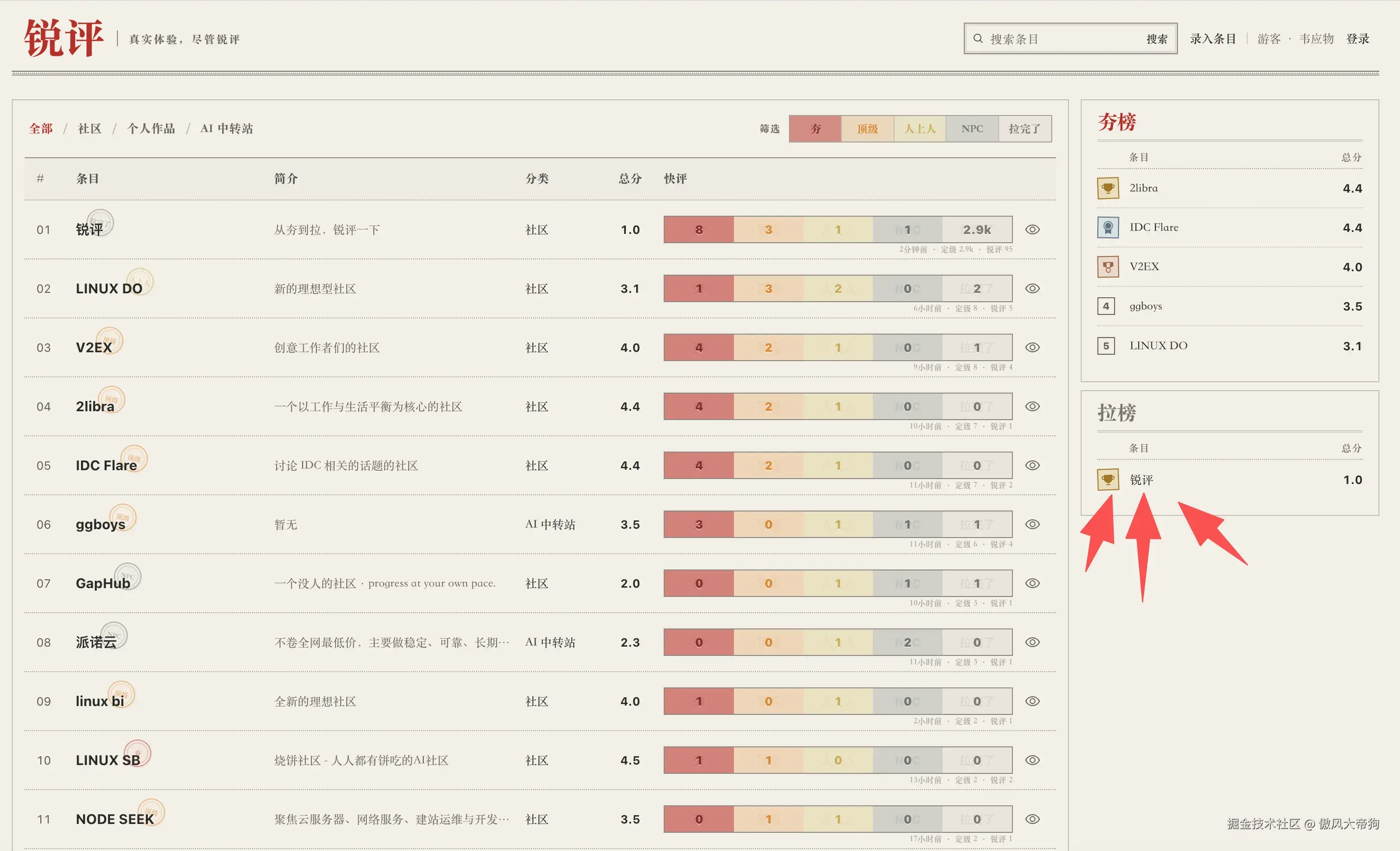
Task: Click the 登录 link
Action: [x=1358, y=39]
